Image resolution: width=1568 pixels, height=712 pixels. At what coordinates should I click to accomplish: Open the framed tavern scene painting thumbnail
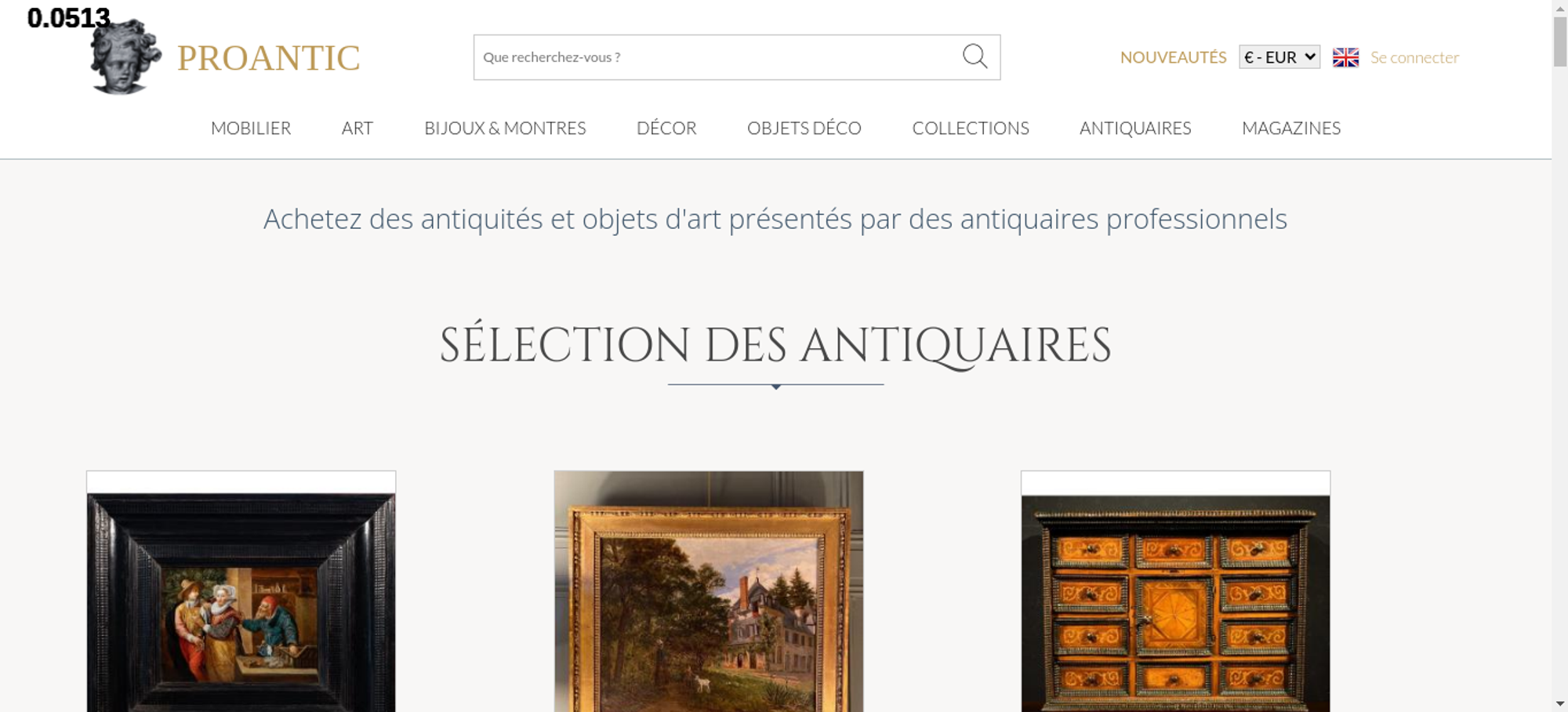(241, 591)
